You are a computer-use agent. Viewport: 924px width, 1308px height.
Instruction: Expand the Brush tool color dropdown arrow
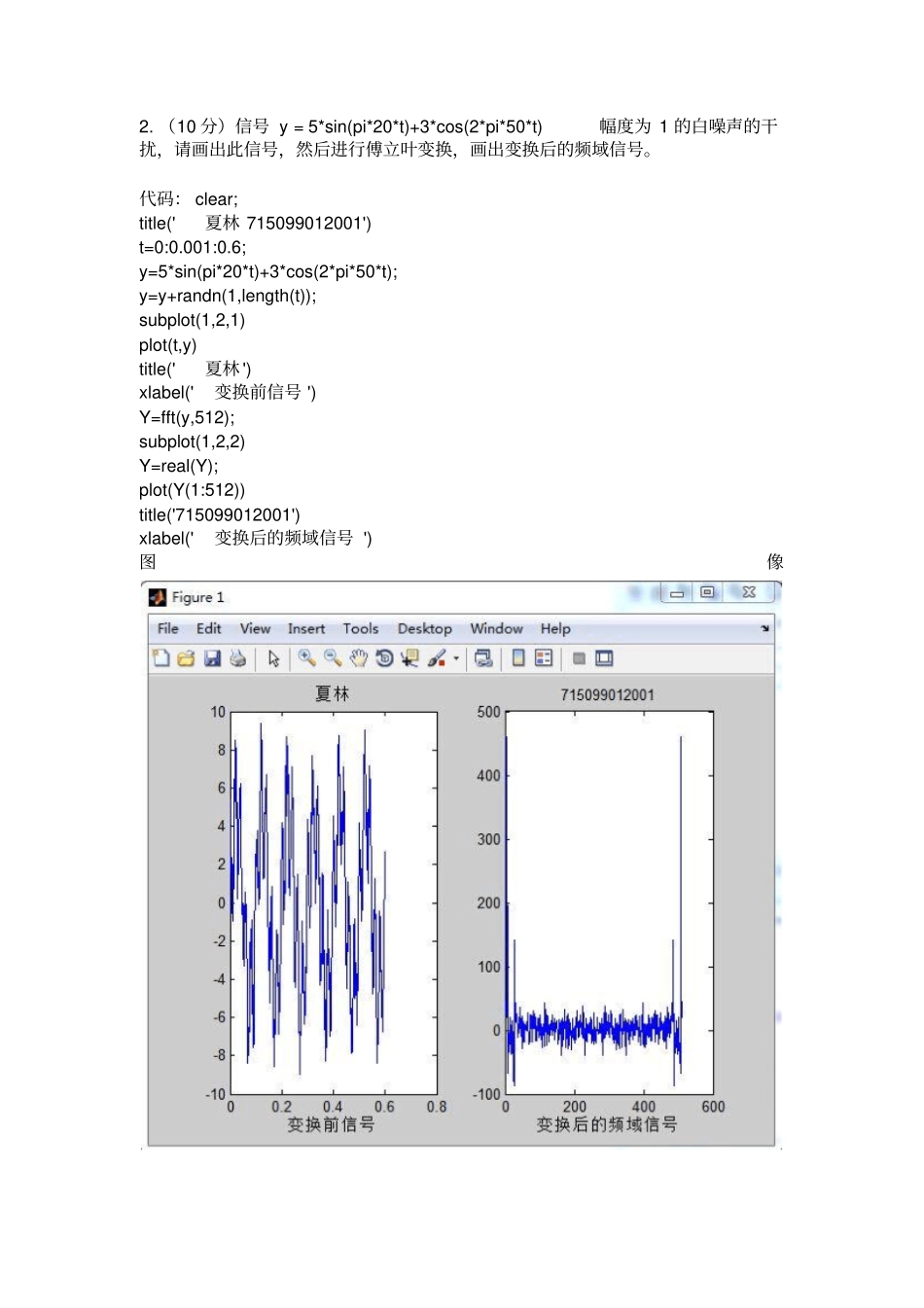point(456,658)
